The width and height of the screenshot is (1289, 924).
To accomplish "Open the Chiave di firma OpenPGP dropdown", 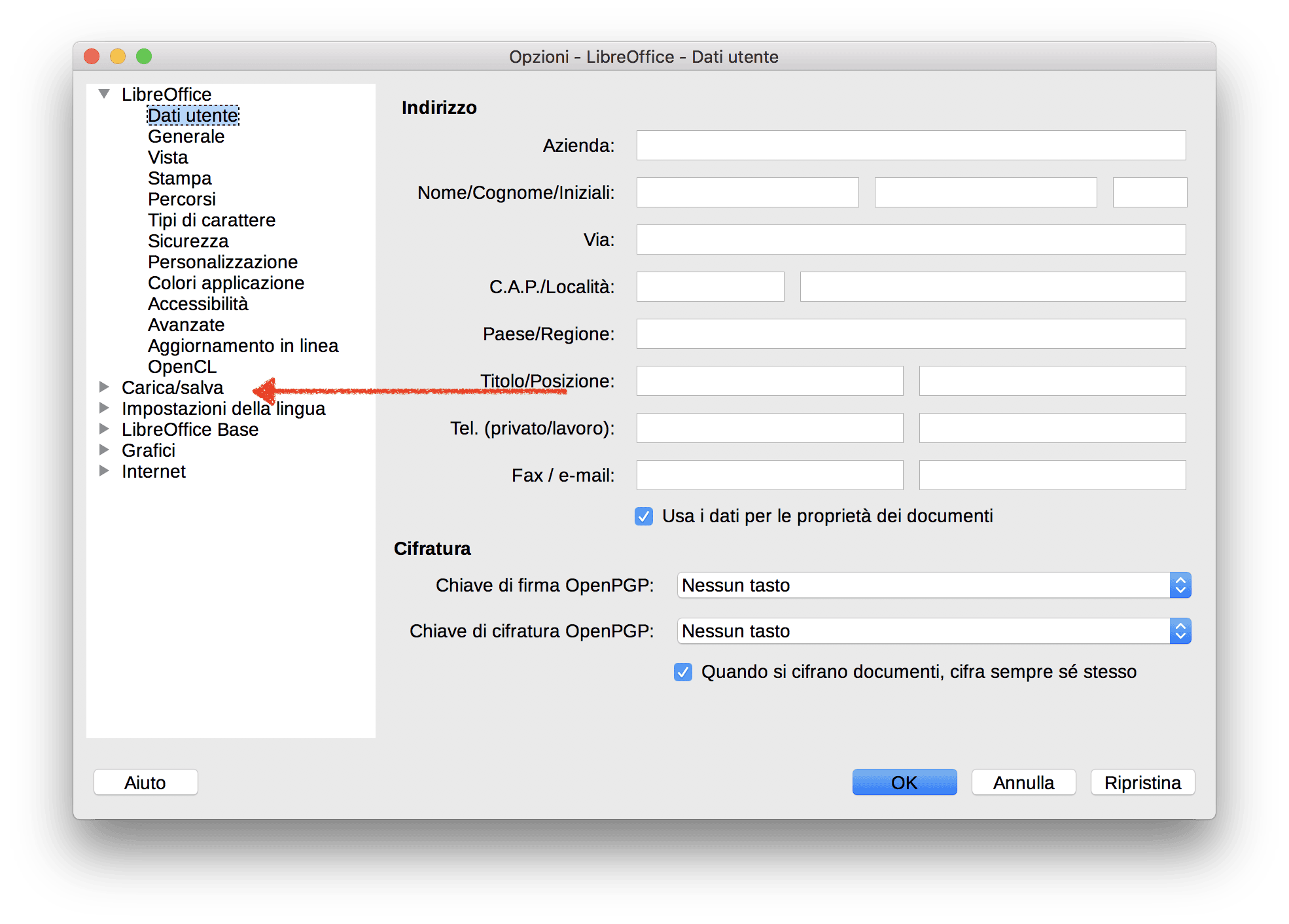I will (x=934, y=585).
